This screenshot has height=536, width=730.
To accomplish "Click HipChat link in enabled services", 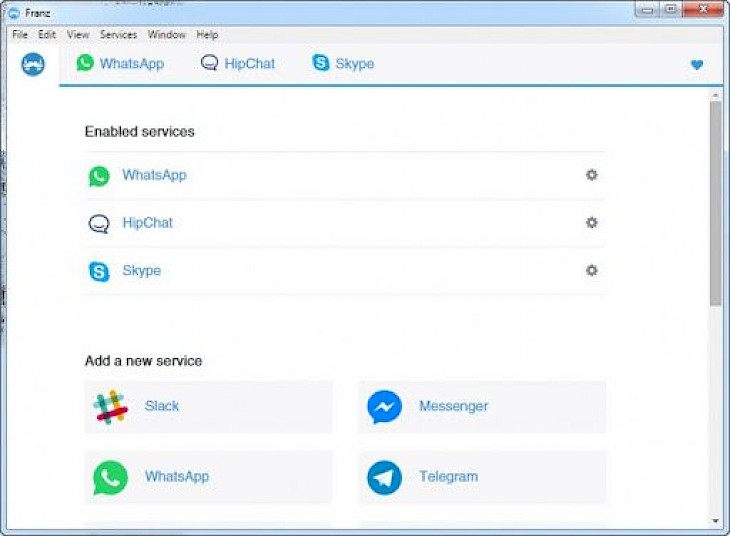I will pos(148,223).
